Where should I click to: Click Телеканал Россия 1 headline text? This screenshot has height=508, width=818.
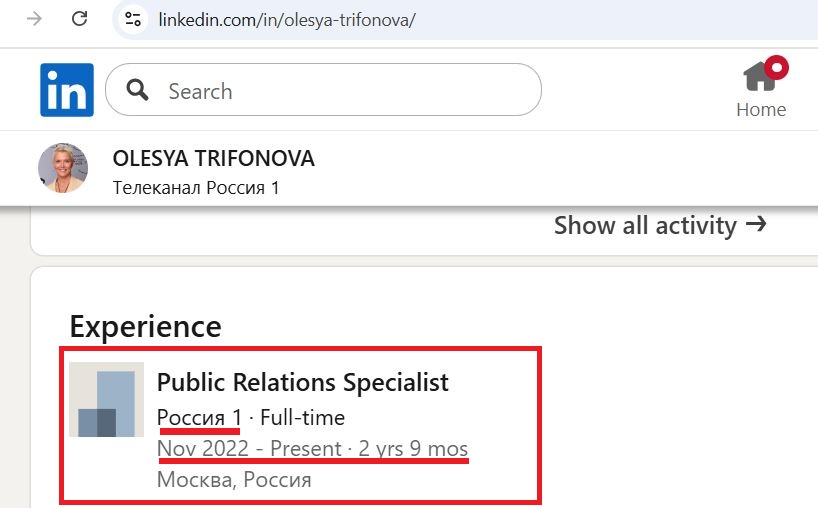[x=196, y=188]
